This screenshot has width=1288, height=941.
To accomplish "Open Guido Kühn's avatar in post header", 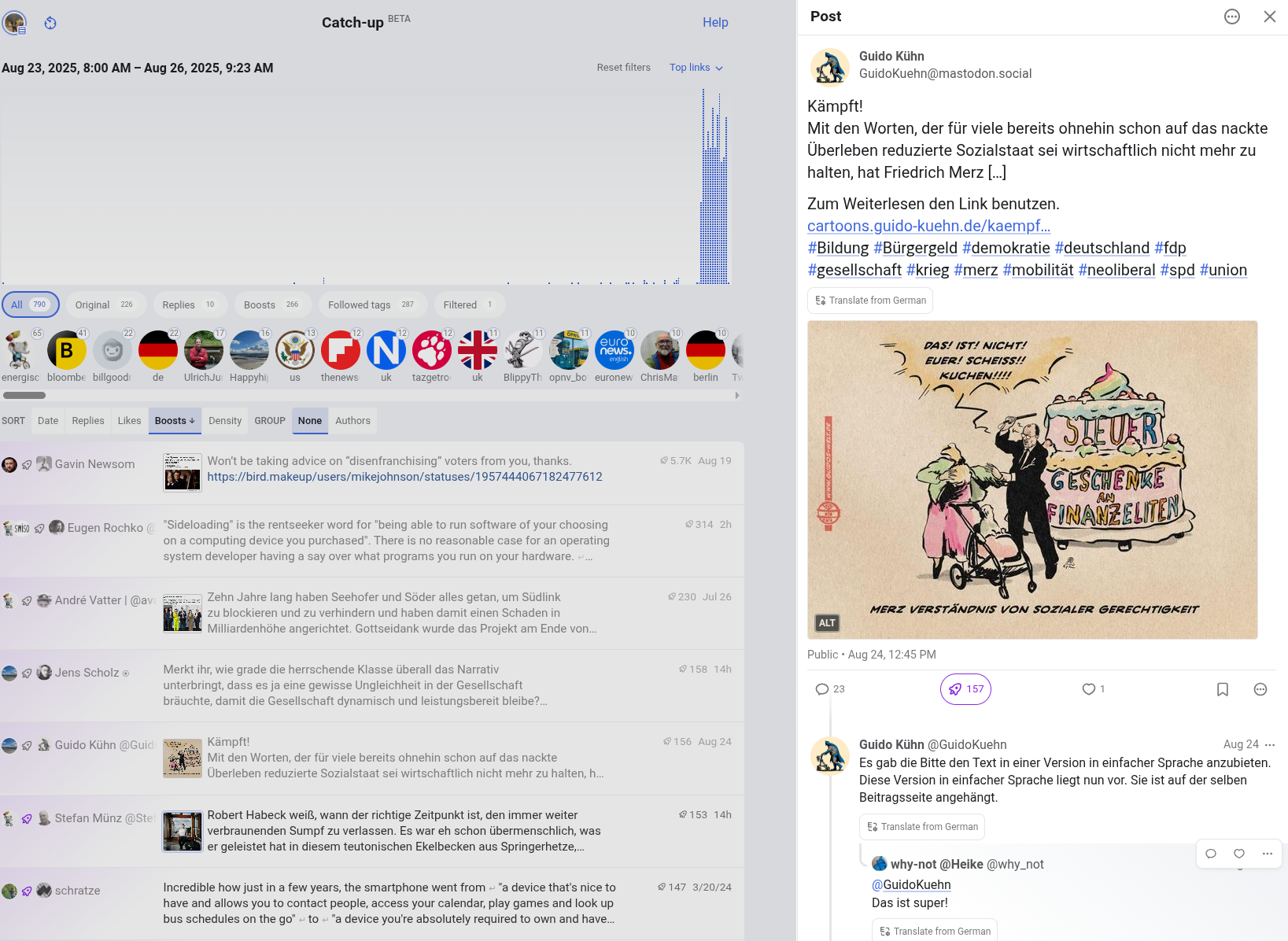I will pyautogui.click(x=830, y=67).
